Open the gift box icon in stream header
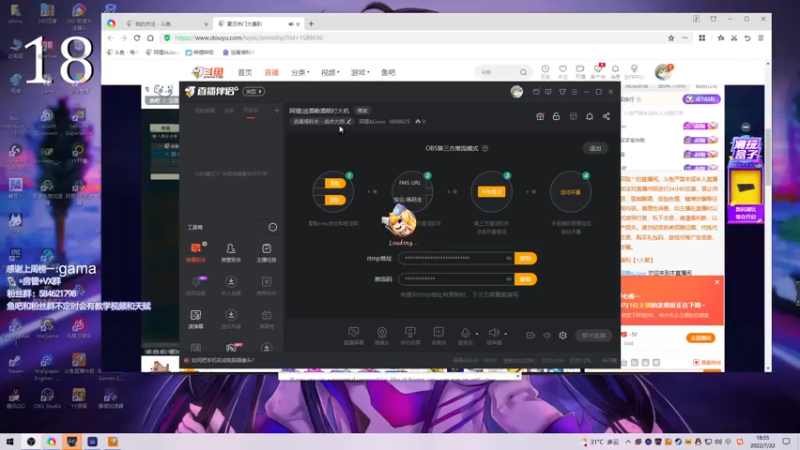The height and width of the screenshot is (450, 800). pyautogui.click(x=540, y=116)
